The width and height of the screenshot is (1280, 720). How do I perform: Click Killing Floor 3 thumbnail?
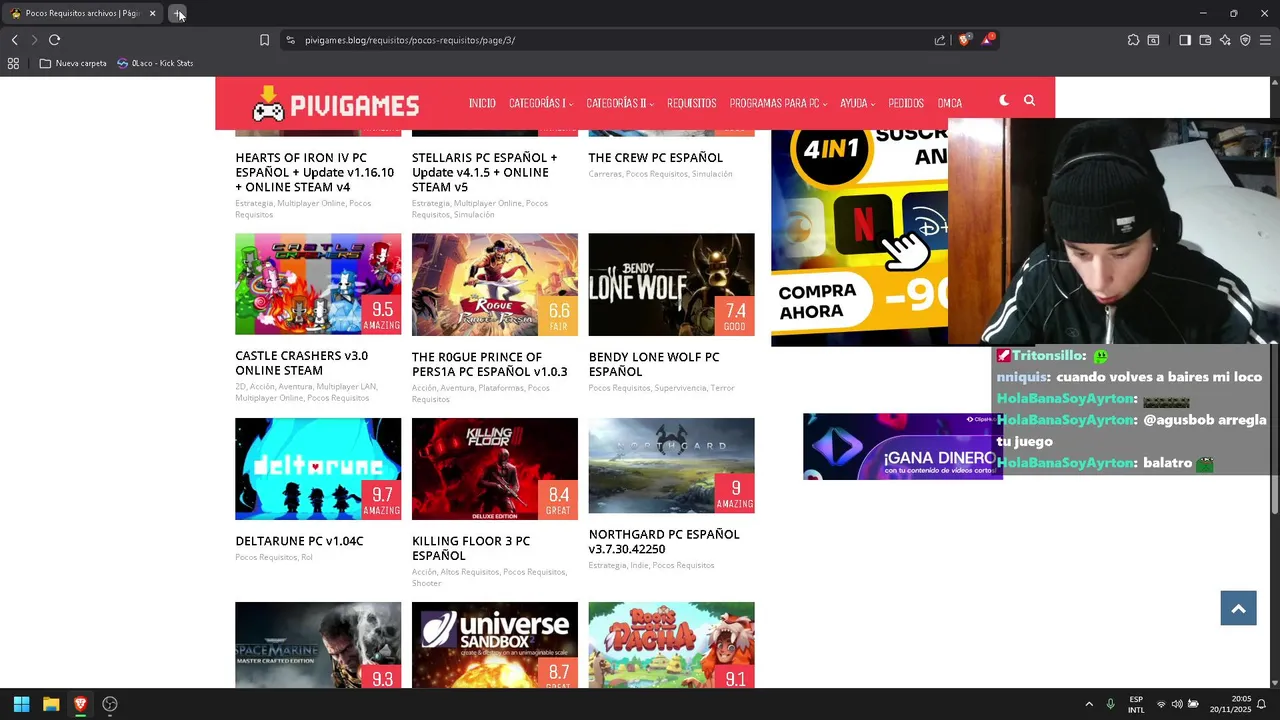click(495, 469)
